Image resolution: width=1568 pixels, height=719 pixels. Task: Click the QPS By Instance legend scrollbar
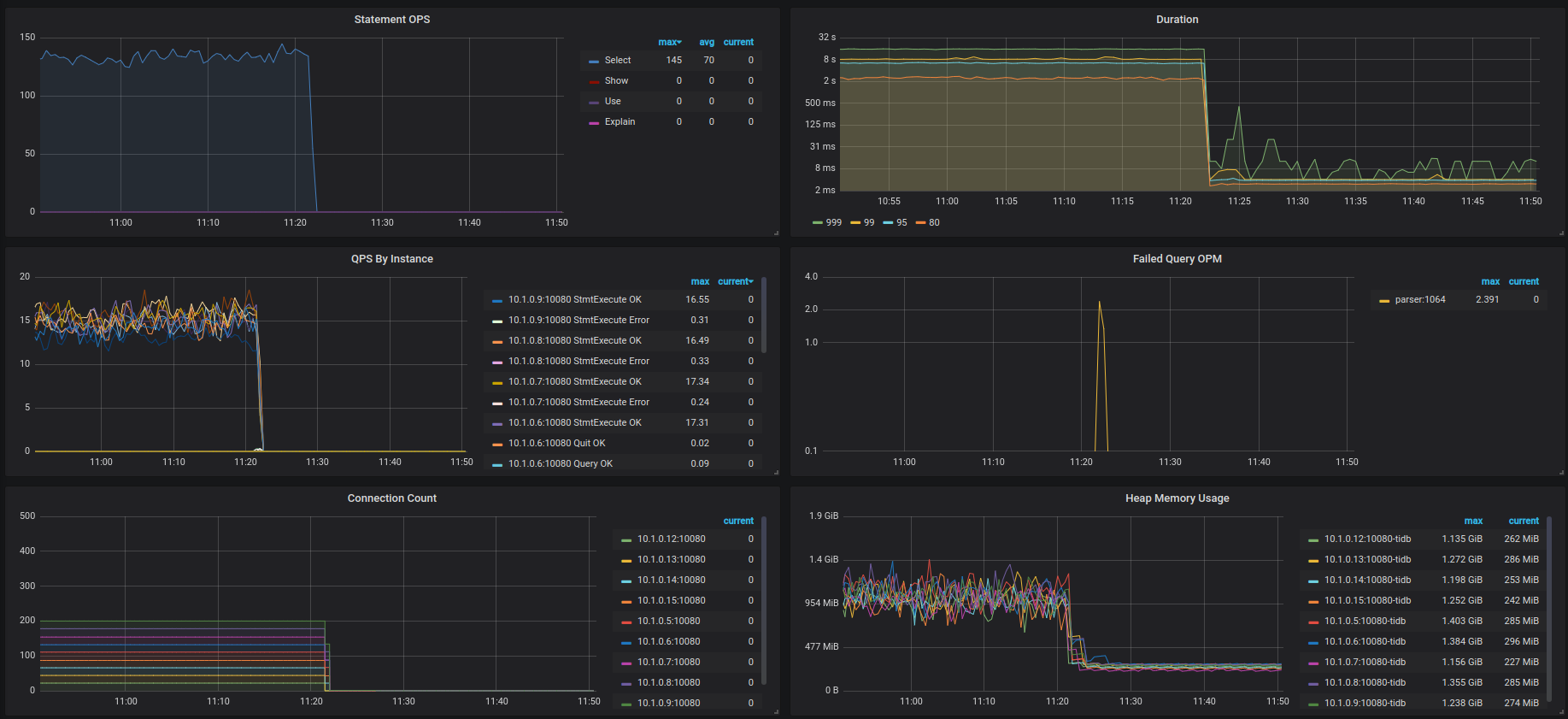764,315
